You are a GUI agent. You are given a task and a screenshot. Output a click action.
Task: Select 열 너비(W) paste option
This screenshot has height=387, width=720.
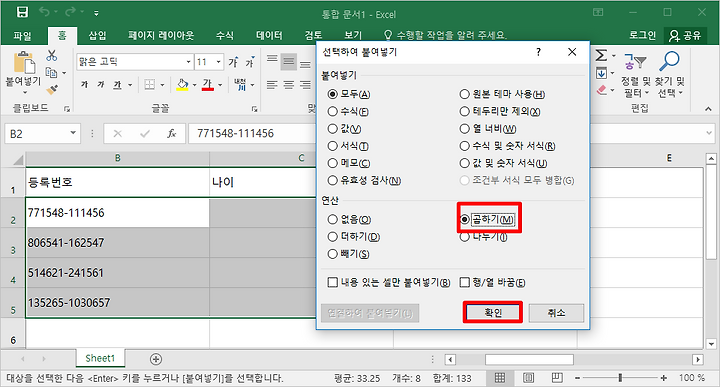(x=488, y=129)
